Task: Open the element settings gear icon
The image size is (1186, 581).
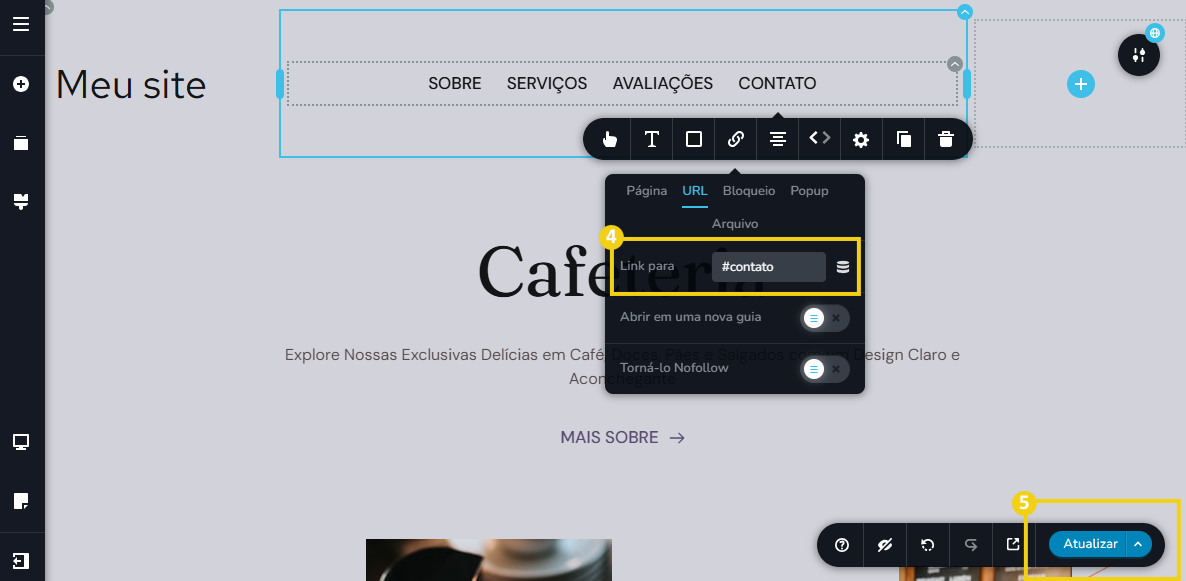Action: (861, 139)
